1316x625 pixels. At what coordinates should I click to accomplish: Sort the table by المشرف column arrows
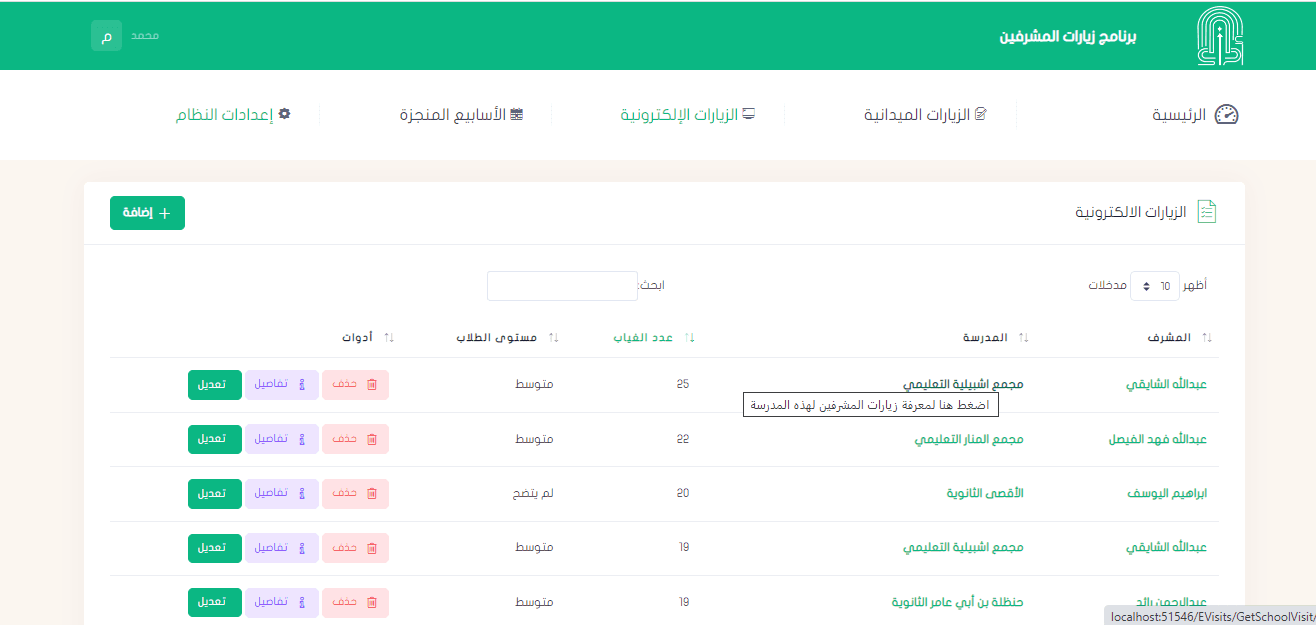pos(1207,338)
